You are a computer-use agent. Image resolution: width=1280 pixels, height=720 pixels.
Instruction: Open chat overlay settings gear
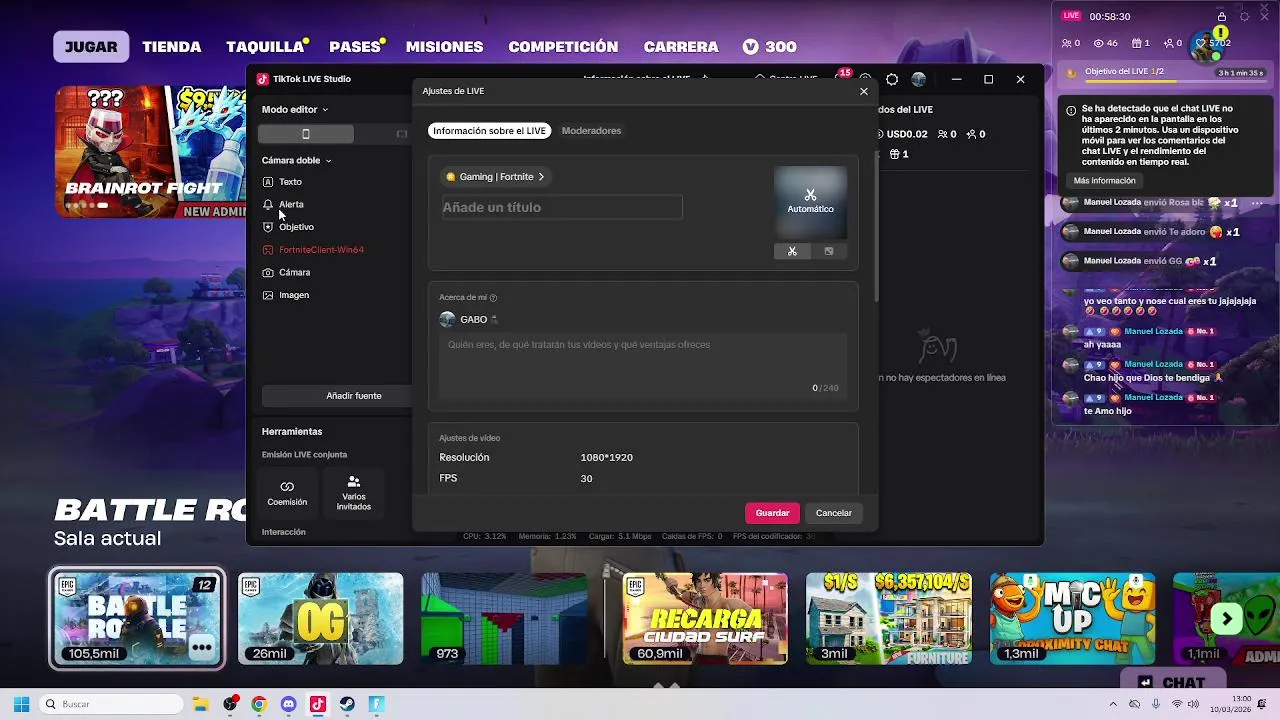pyautogui.click(x=1244, y=16)
